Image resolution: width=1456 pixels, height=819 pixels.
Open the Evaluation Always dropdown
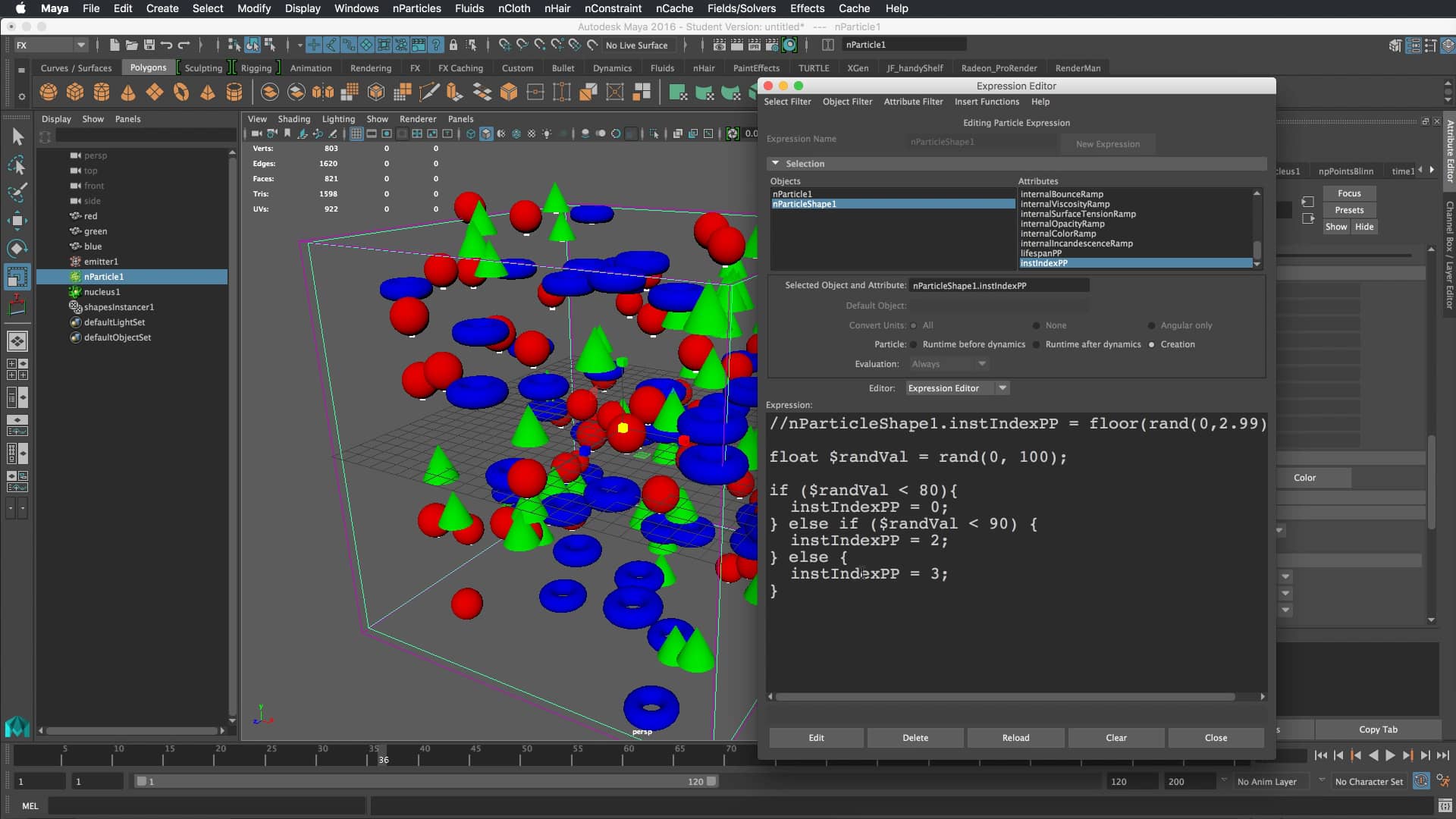pyautogui.click(x=948, y=364)
